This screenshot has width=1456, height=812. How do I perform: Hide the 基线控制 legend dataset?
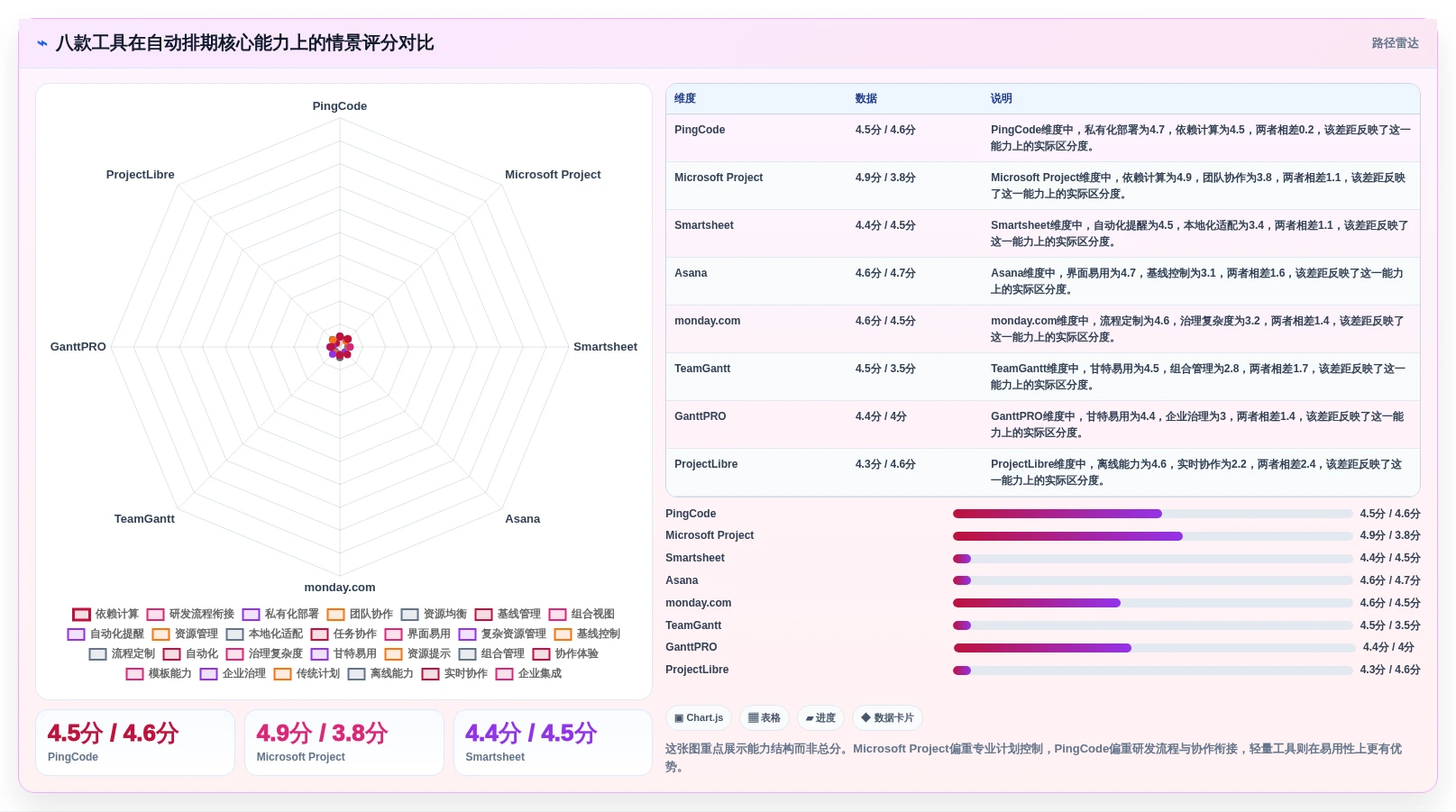coord(587,634)
